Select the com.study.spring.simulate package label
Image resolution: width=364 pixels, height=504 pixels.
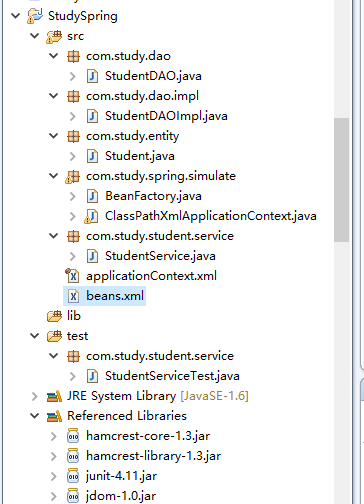tap(161, 176)
